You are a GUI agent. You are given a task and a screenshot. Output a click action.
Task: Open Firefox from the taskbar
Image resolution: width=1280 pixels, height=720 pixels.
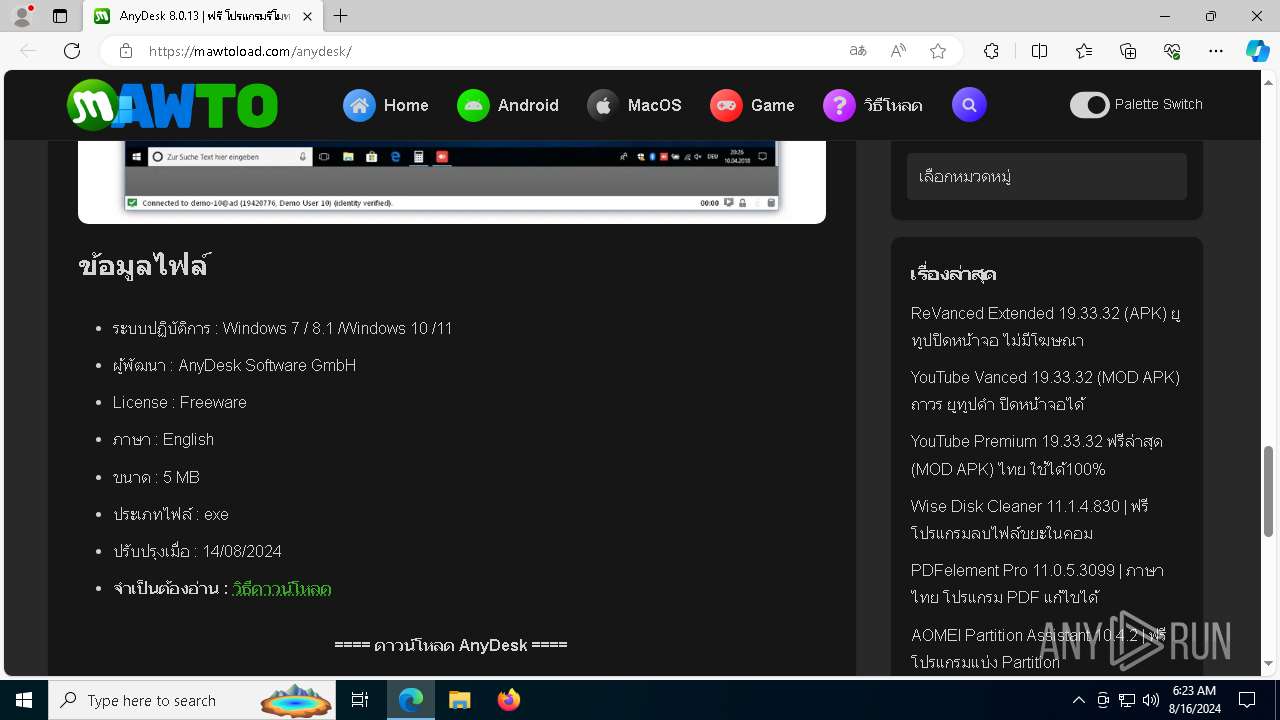[509, 700]
